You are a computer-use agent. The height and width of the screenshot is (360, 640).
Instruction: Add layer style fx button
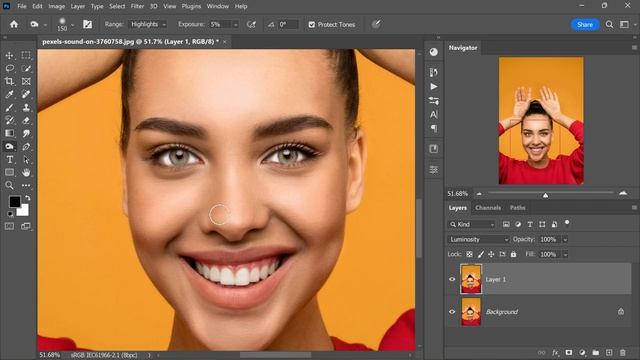[555, 352]
